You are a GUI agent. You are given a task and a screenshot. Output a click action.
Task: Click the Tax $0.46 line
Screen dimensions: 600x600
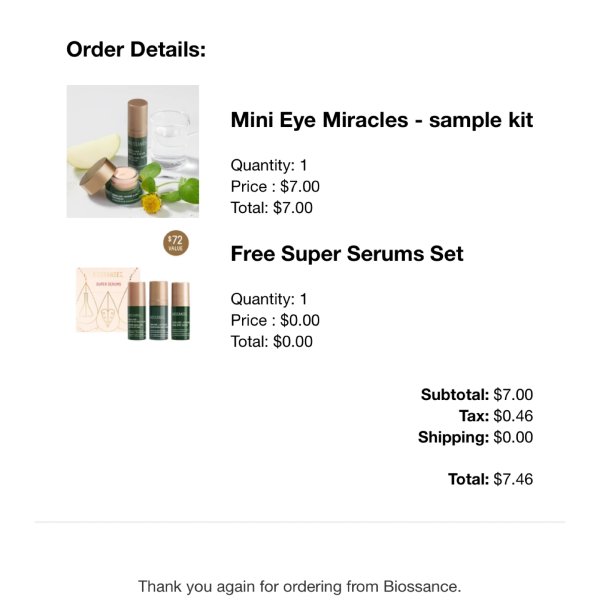click(x=496, y=416)
